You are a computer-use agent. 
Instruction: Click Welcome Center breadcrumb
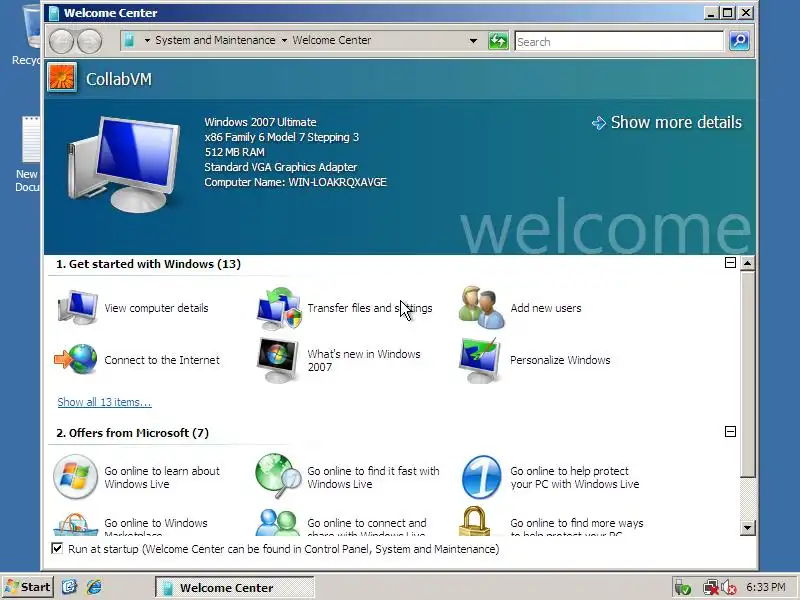pyautogui.click(x=332, y=40)
